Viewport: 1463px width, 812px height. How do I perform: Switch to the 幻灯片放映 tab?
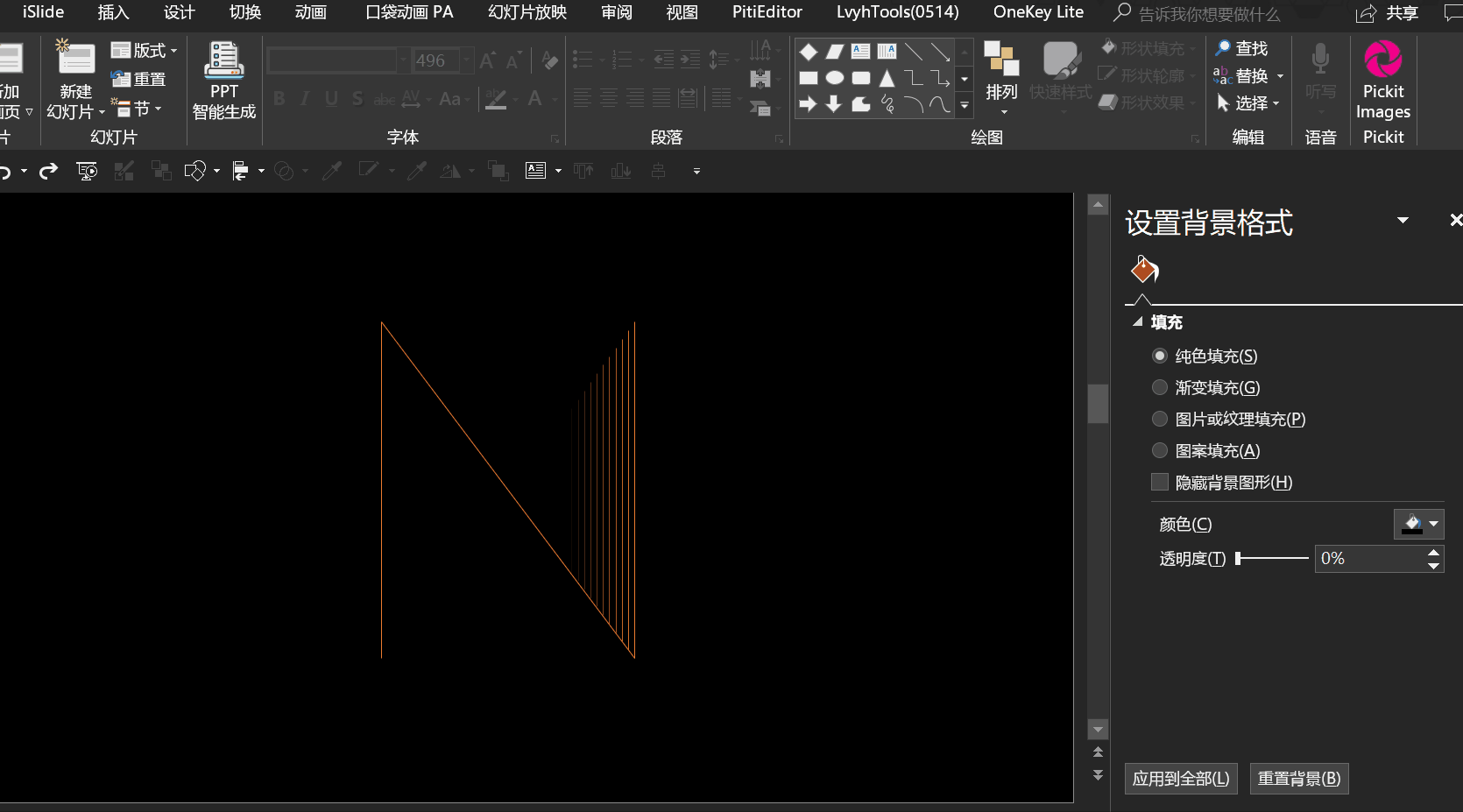[x=527, y=12]
